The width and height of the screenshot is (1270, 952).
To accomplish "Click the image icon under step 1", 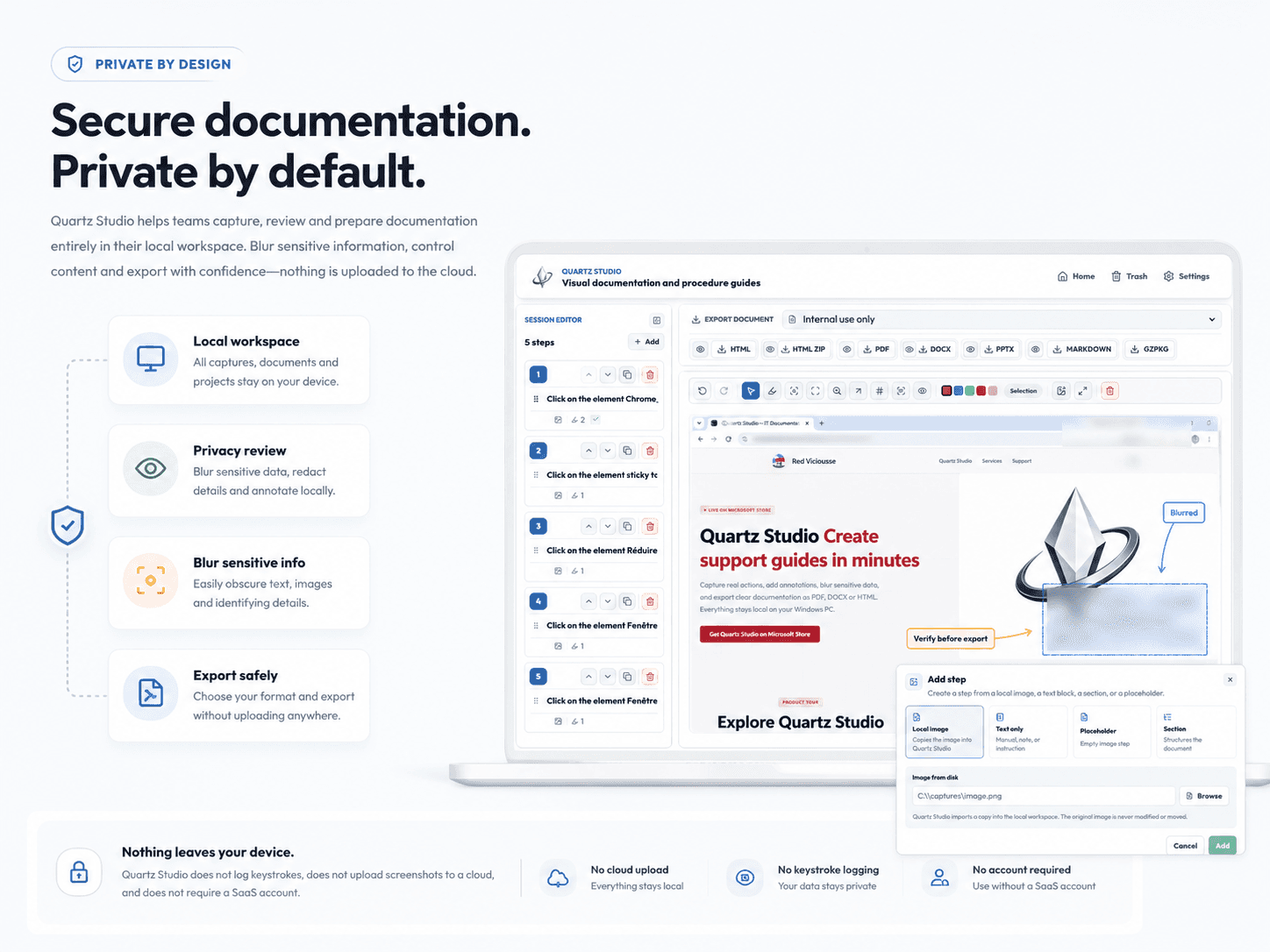I will tap(558, 420).
